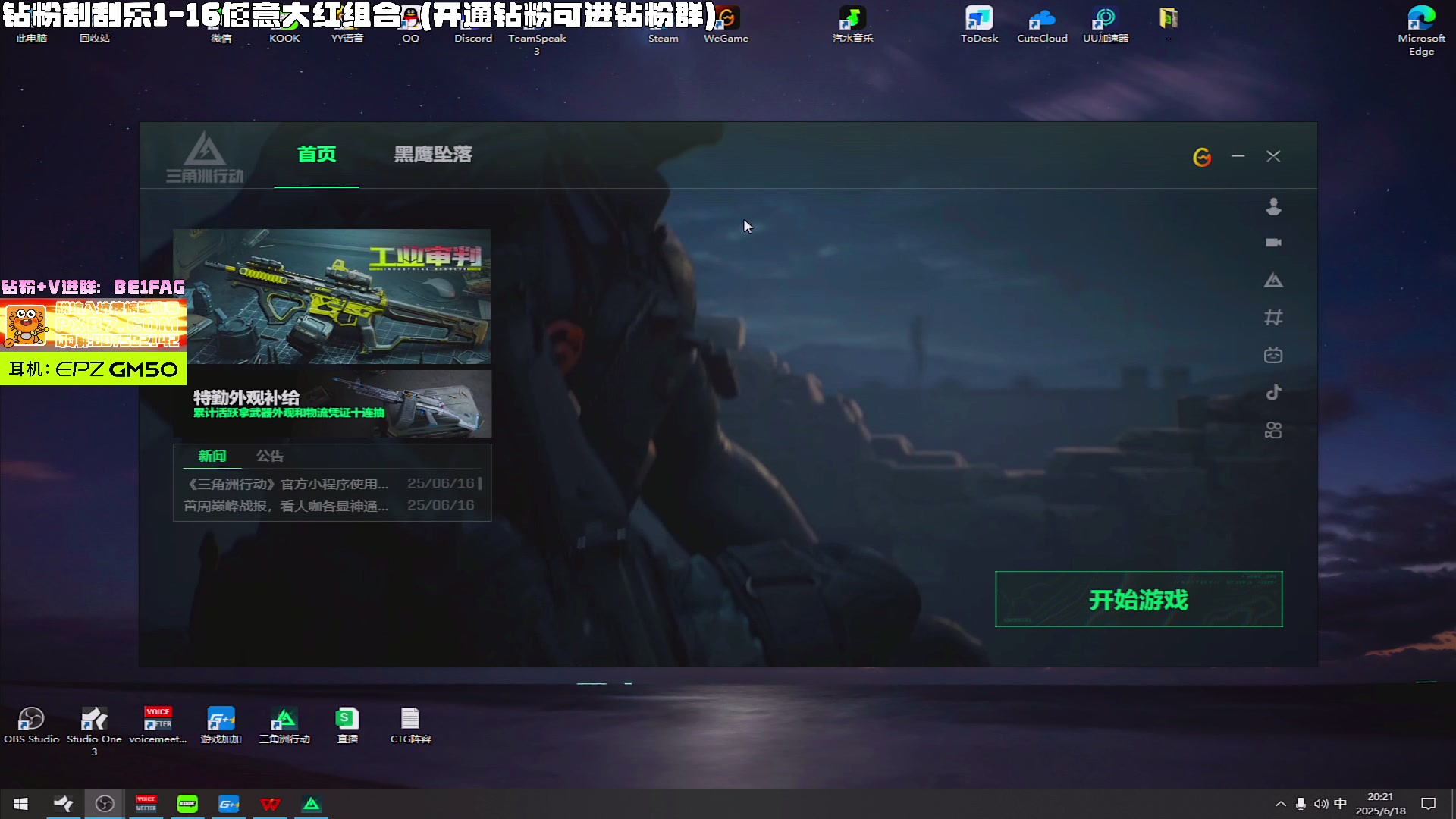Select 回收站 recycle bin on desktop

94,39
